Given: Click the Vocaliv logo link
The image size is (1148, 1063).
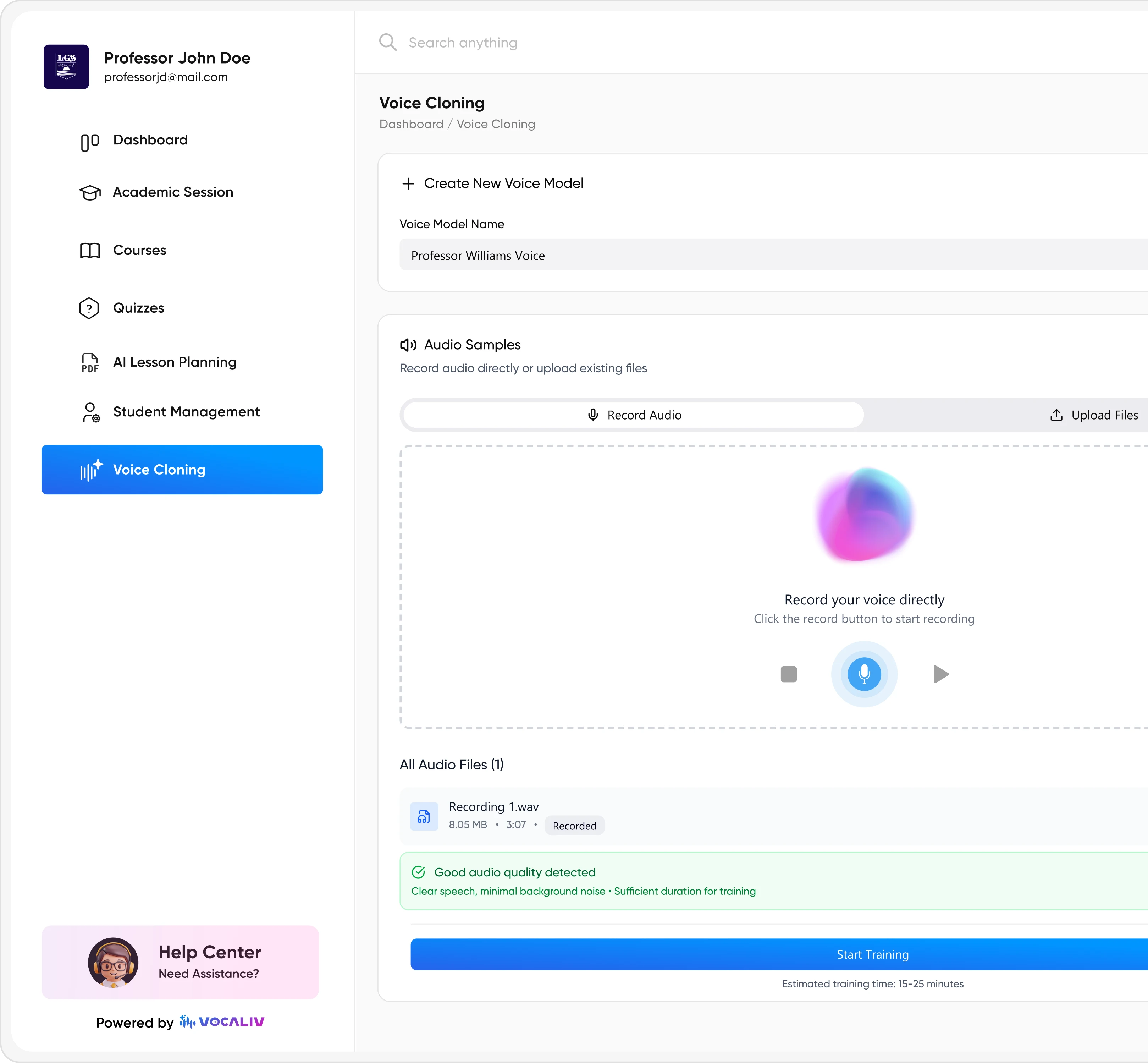Looking at the screenshot, I should point(221,1022).
